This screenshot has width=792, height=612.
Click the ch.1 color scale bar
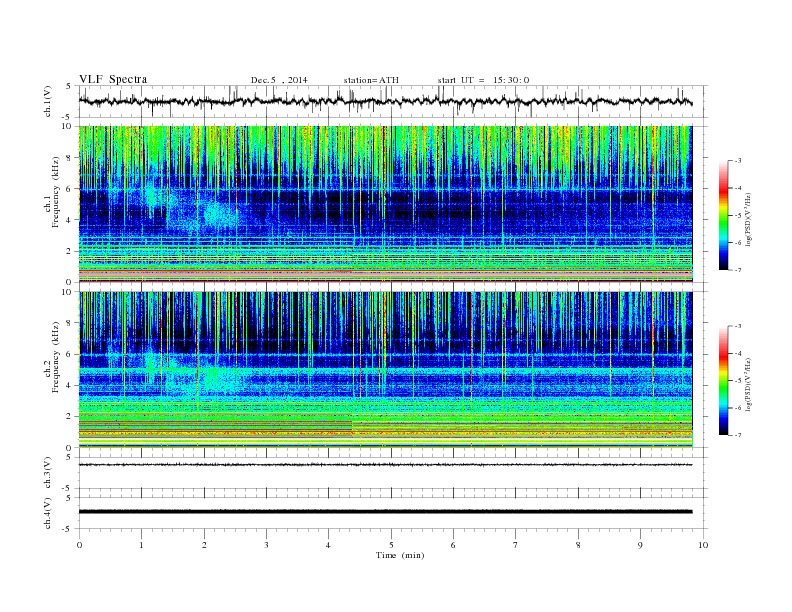[x=723, y=215]
